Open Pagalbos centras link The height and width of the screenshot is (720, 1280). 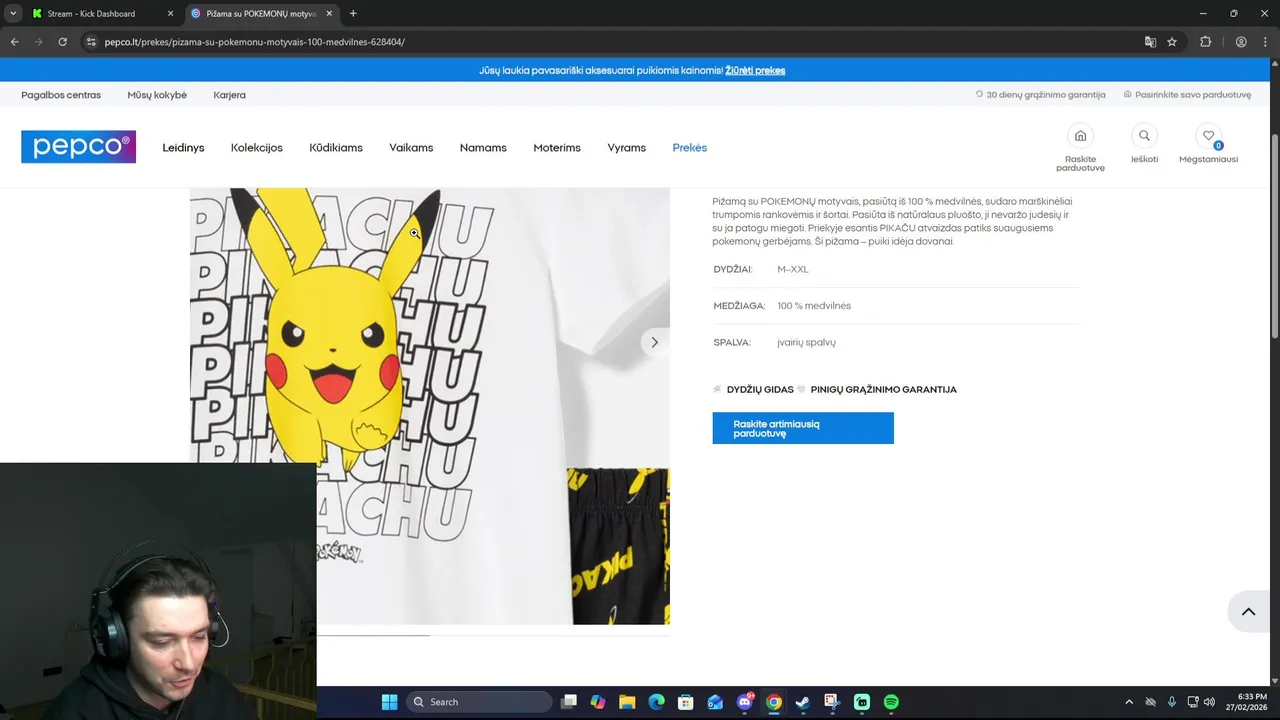61,95
